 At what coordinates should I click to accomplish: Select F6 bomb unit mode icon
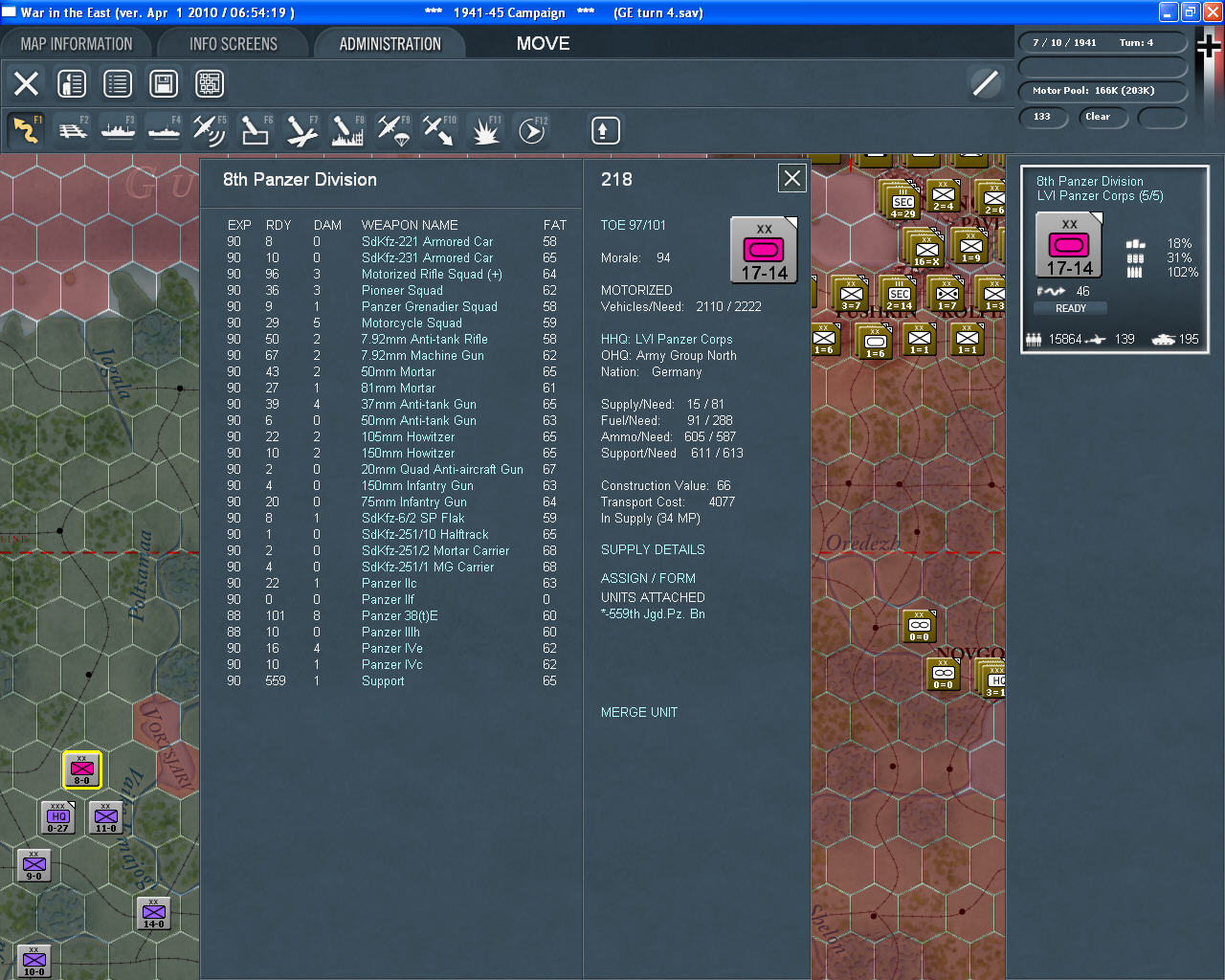click(255, 130)
